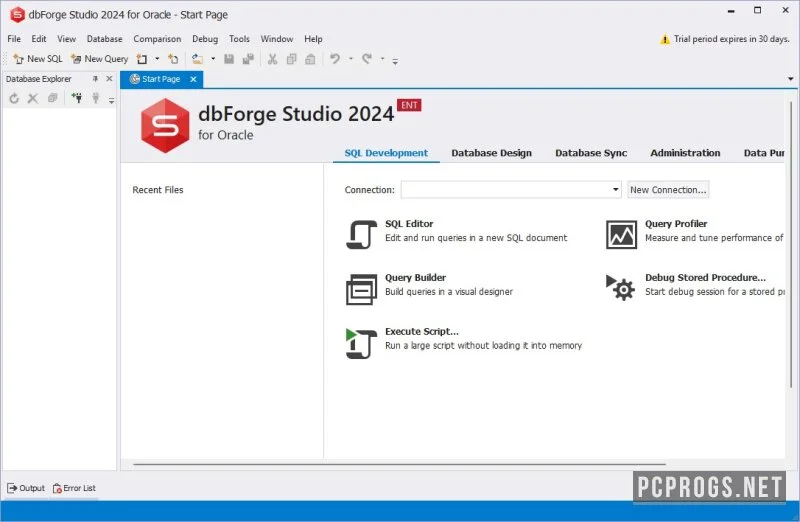
Task: Click the New Connection plug icon
Action: tap(77, 98)
